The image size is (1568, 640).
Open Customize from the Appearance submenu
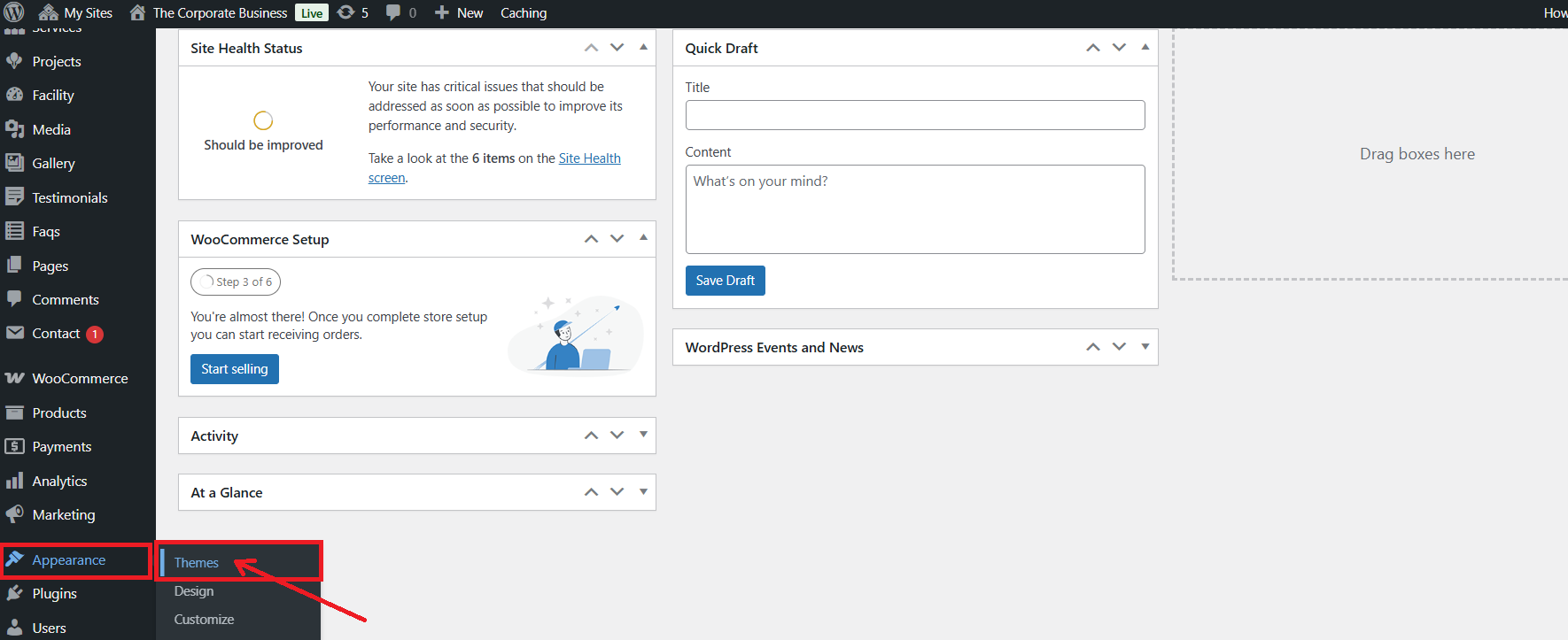coord(204,620)
